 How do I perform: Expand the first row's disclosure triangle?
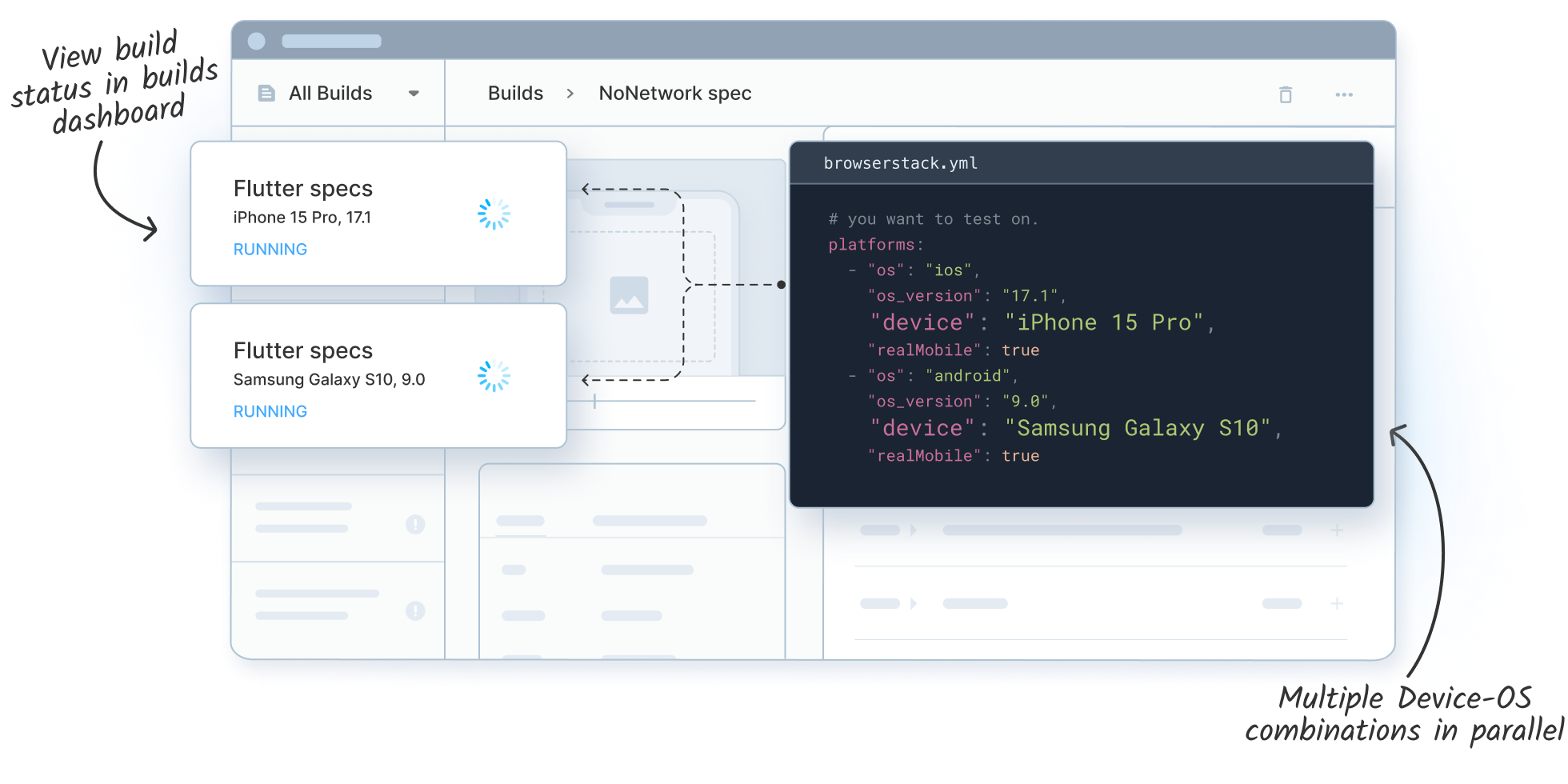[x=915, y=529]
